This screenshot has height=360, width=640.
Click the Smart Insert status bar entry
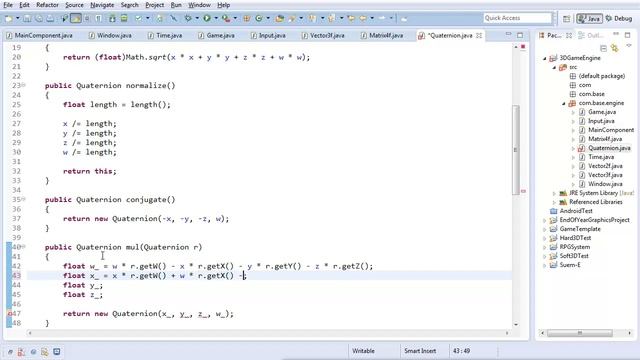[x=420, y=351]
